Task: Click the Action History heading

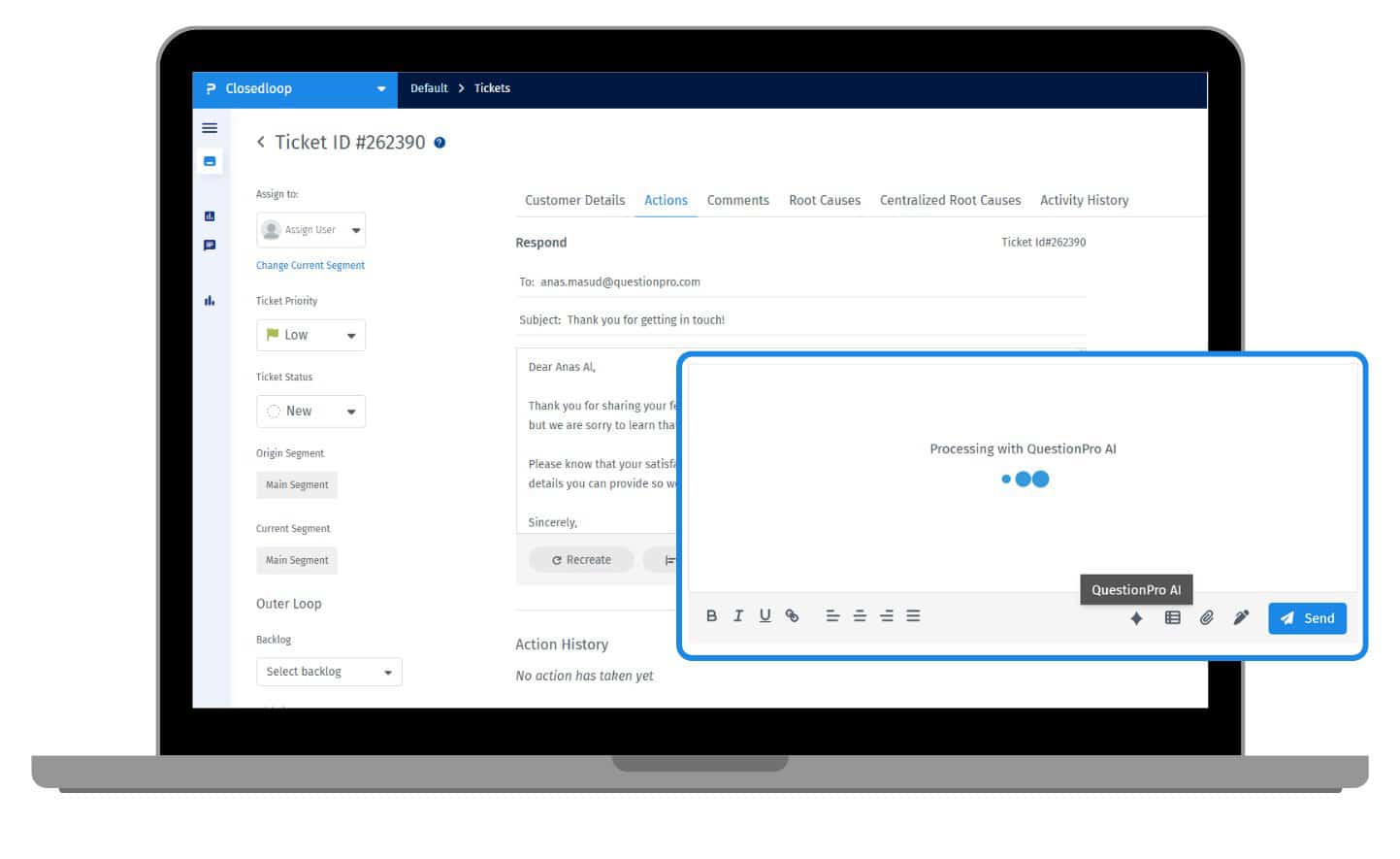Action: pos(562,644)
